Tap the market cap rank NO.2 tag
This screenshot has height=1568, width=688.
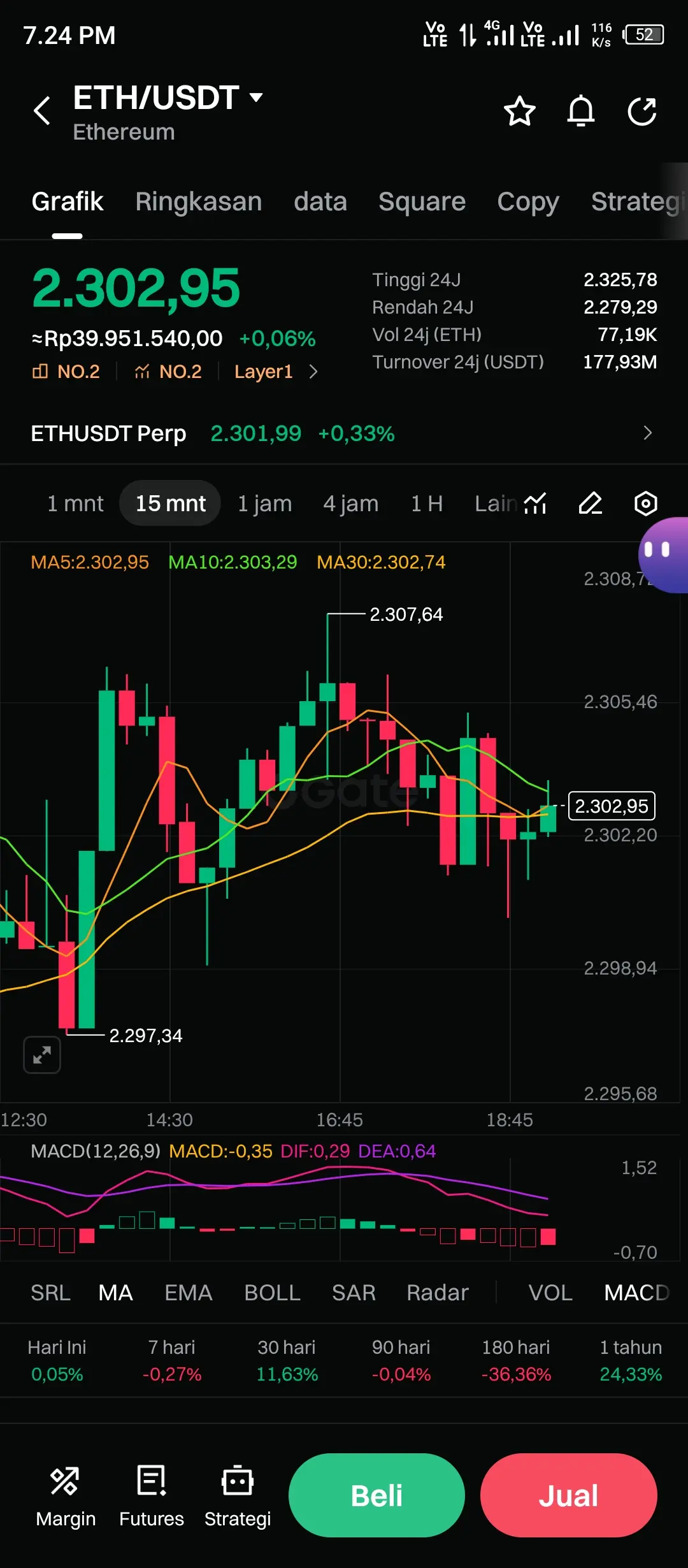pos(66,372)
